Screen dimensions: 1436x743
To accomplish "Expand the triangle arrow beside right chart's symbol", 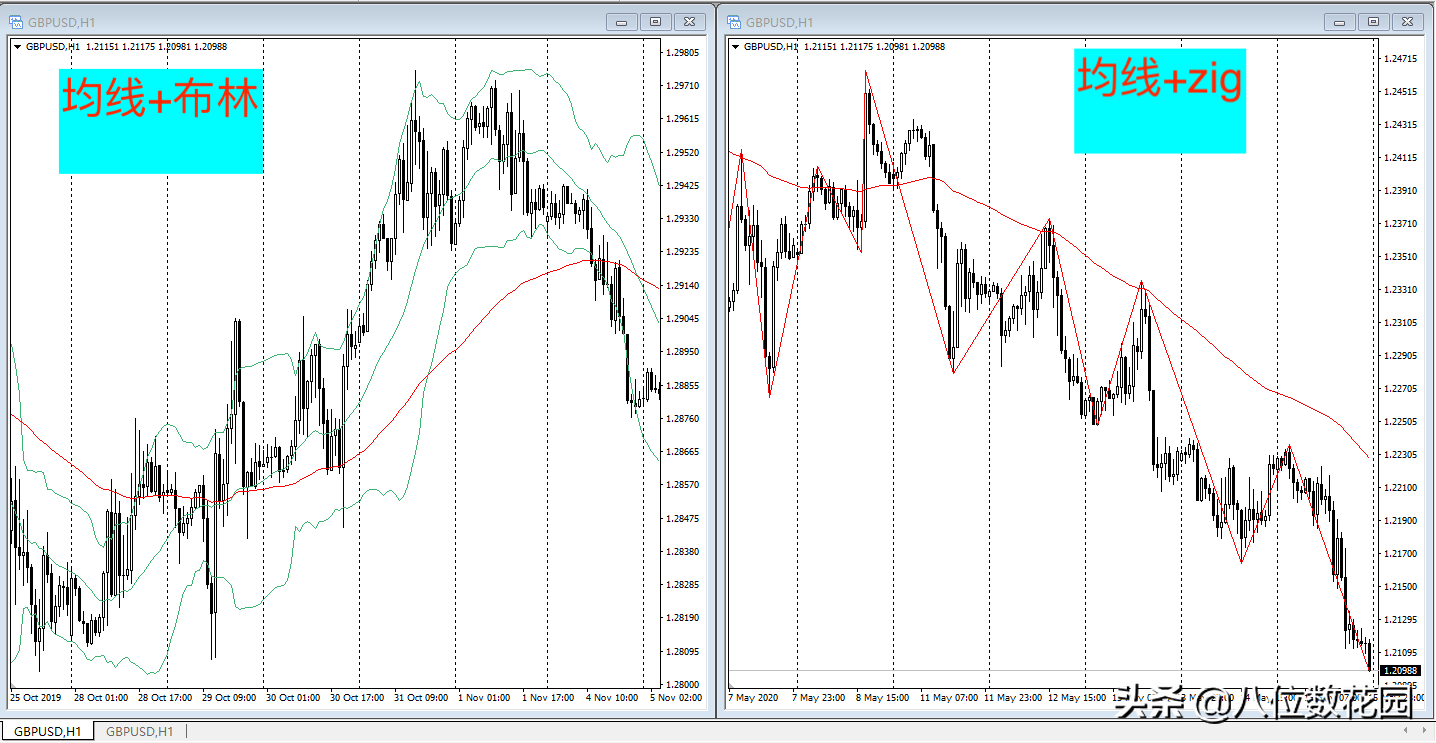I will (x=736, y=47).
